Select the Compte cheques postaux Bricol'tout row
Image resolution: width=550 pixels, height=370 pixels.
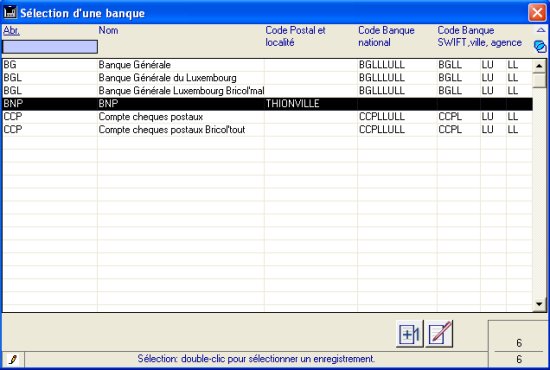(268, 130)
